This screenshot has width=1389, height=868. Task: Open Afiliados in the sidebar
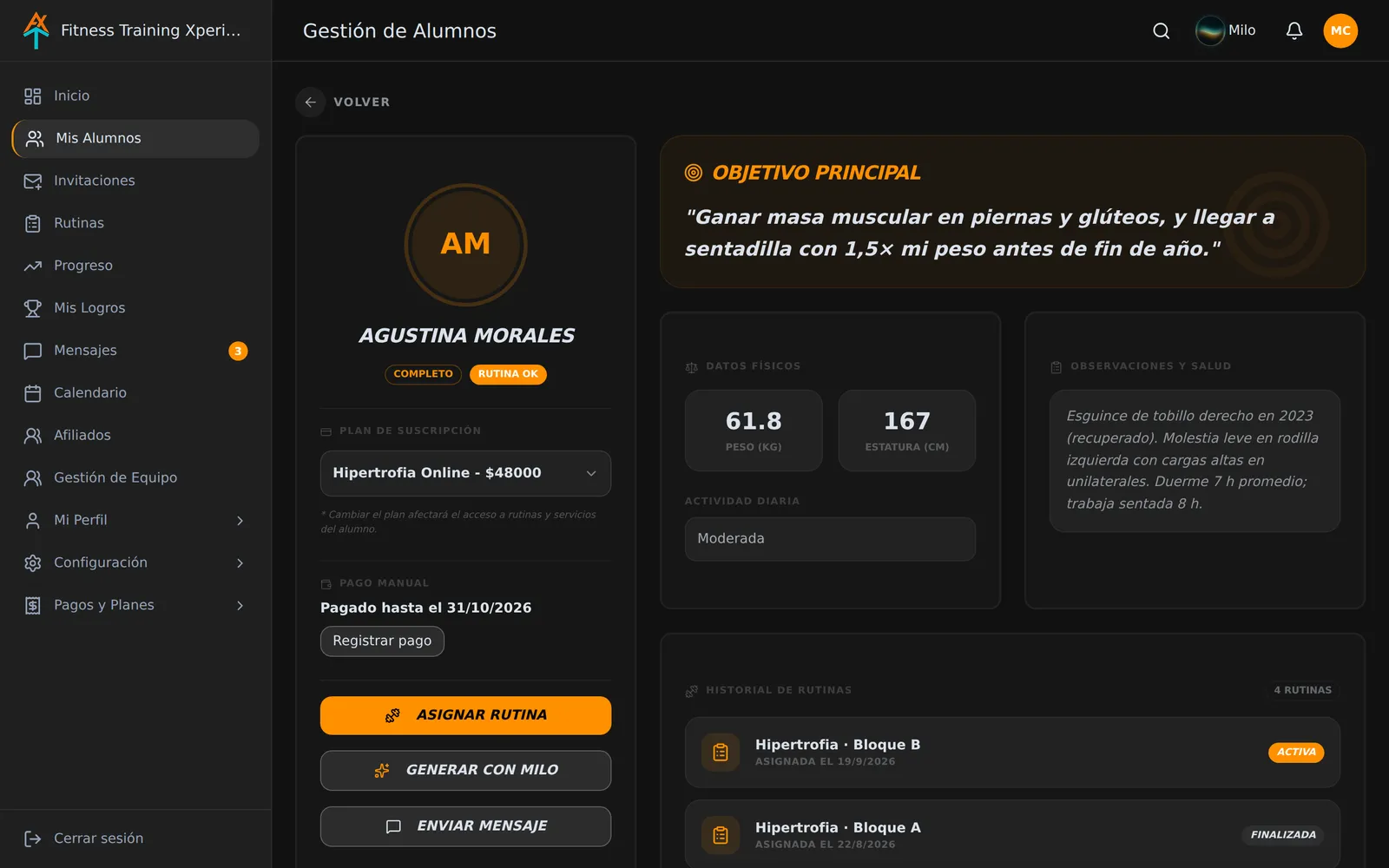pos(135,436)
